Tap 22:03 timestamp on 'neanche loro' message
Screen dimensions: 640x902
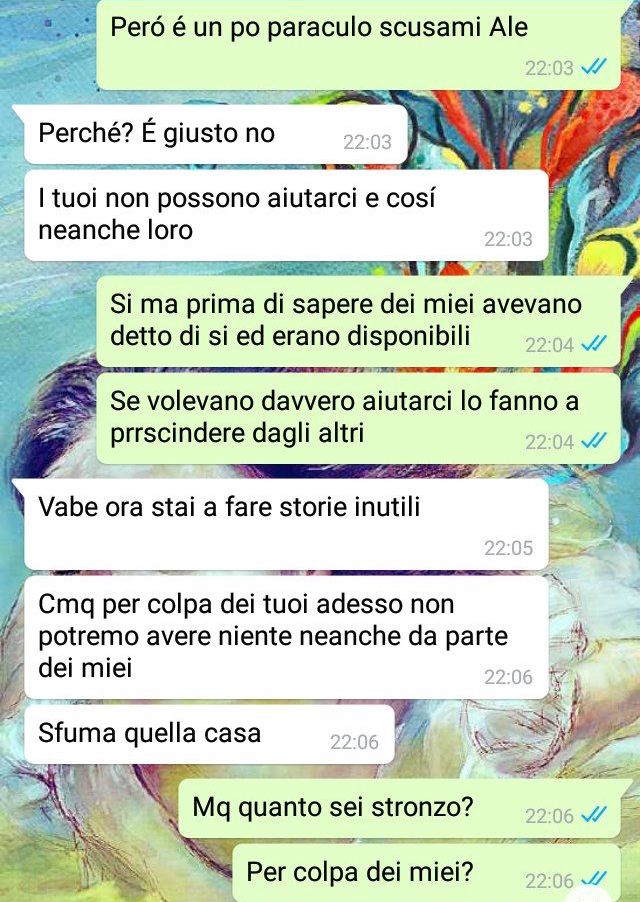(508, 239)
